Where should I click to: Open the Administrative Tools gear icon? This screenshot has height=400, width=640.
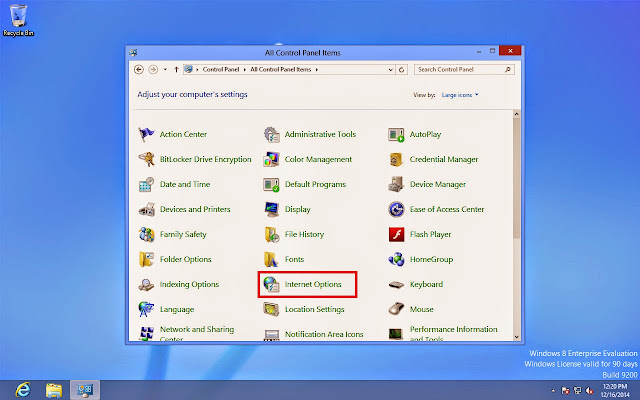point(271,134)
